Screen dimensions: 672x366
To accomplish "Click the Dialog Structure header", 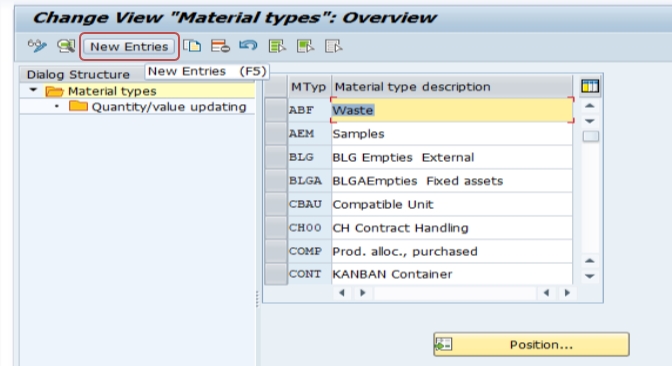I will pos(78,74).
